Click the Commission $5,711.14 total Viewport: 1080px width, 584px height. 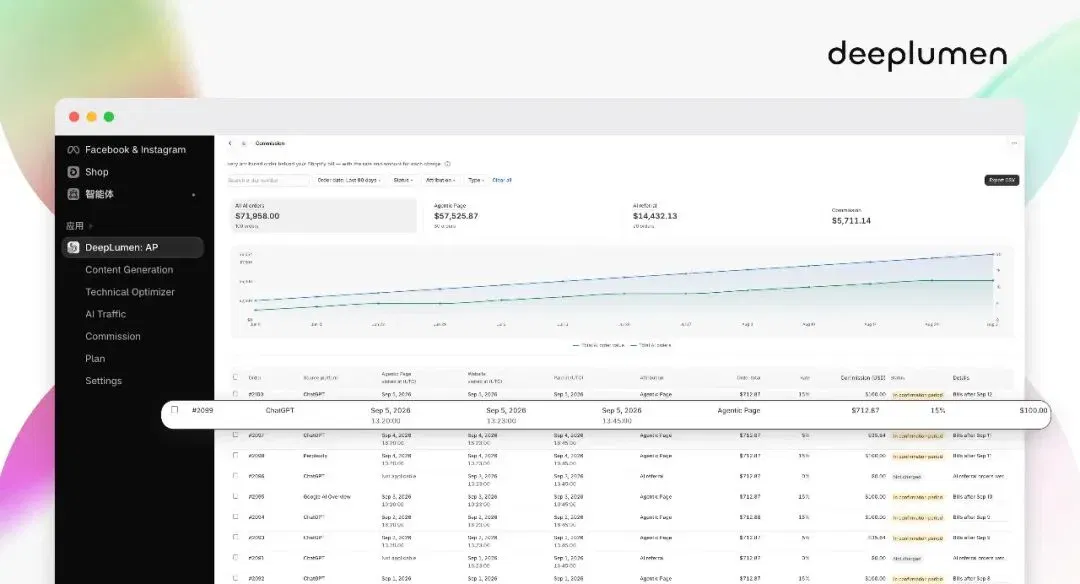pos(851,221)
